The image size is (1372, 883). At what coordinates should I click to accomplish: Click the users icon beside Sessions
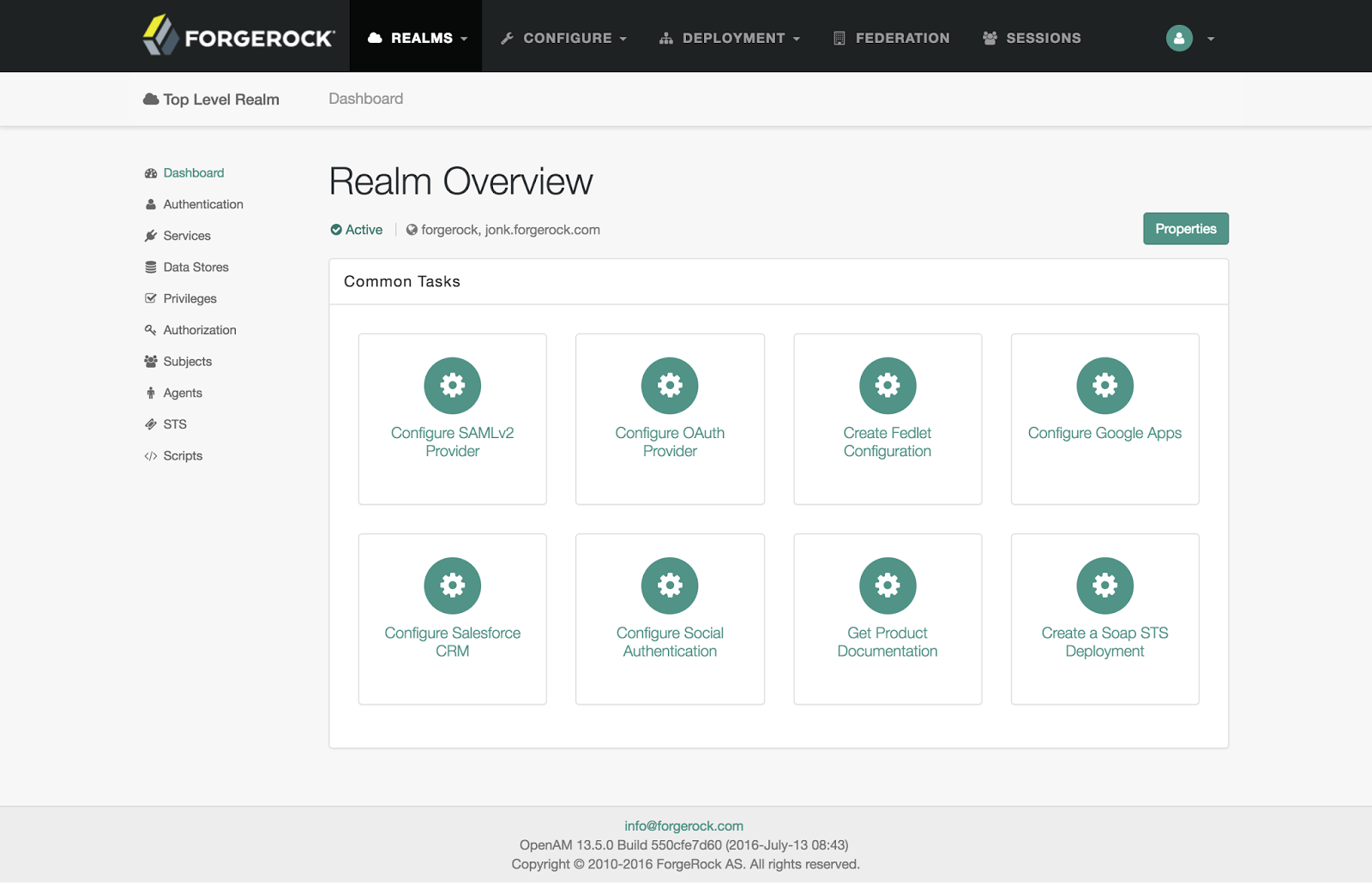[990, 38]
